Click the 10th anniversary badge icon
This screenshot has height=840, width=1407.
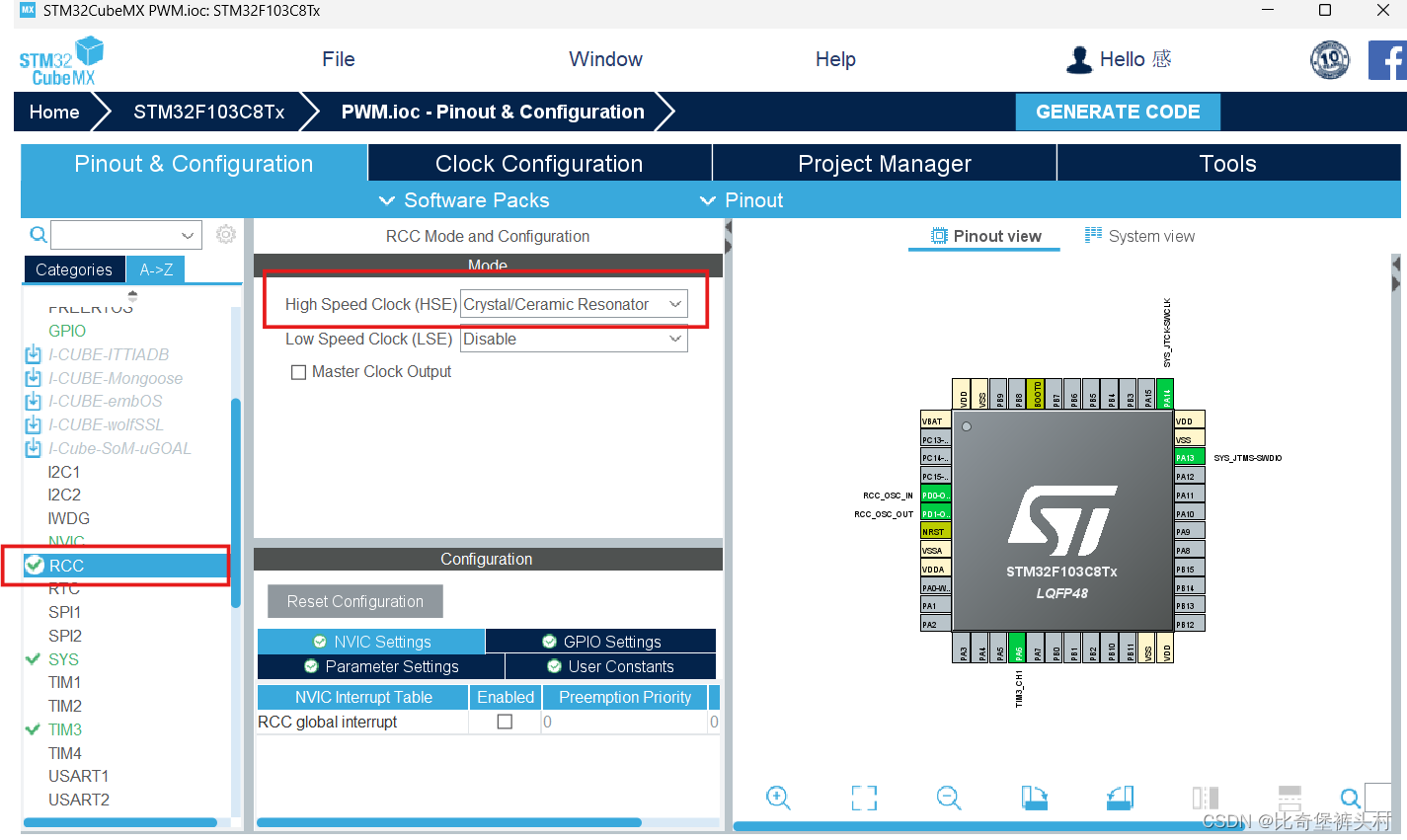(1330, 60)
